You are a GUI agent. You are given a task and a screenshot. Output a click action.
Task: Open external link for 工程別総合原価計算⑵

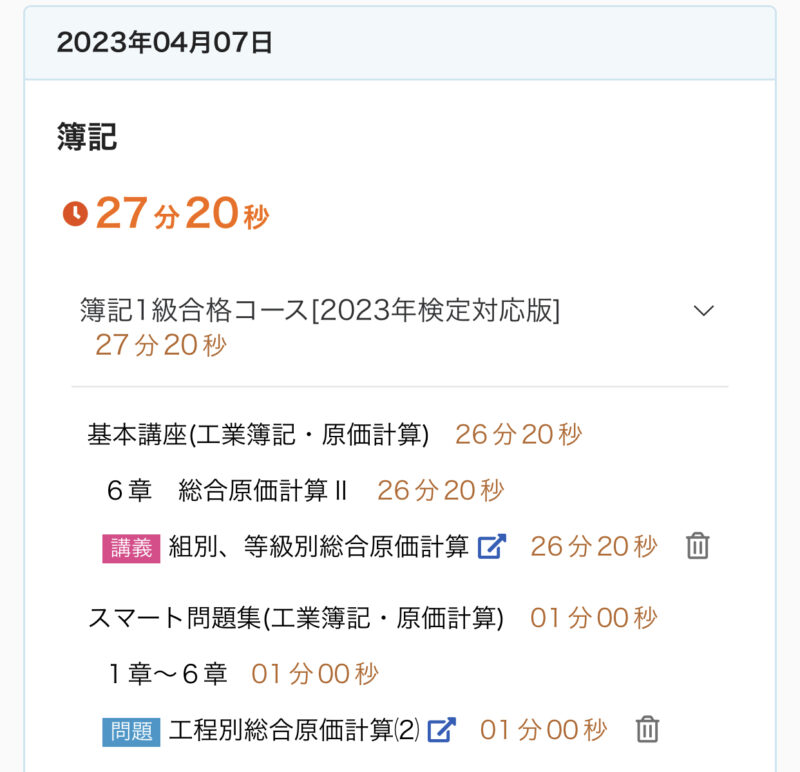tap(442, 730)
